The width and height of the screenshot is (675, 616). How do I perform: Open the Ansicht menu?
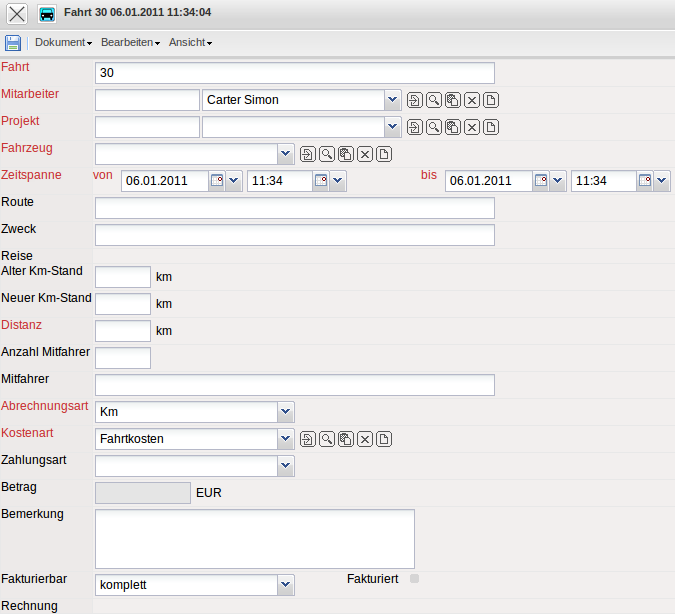pos(190,43)
